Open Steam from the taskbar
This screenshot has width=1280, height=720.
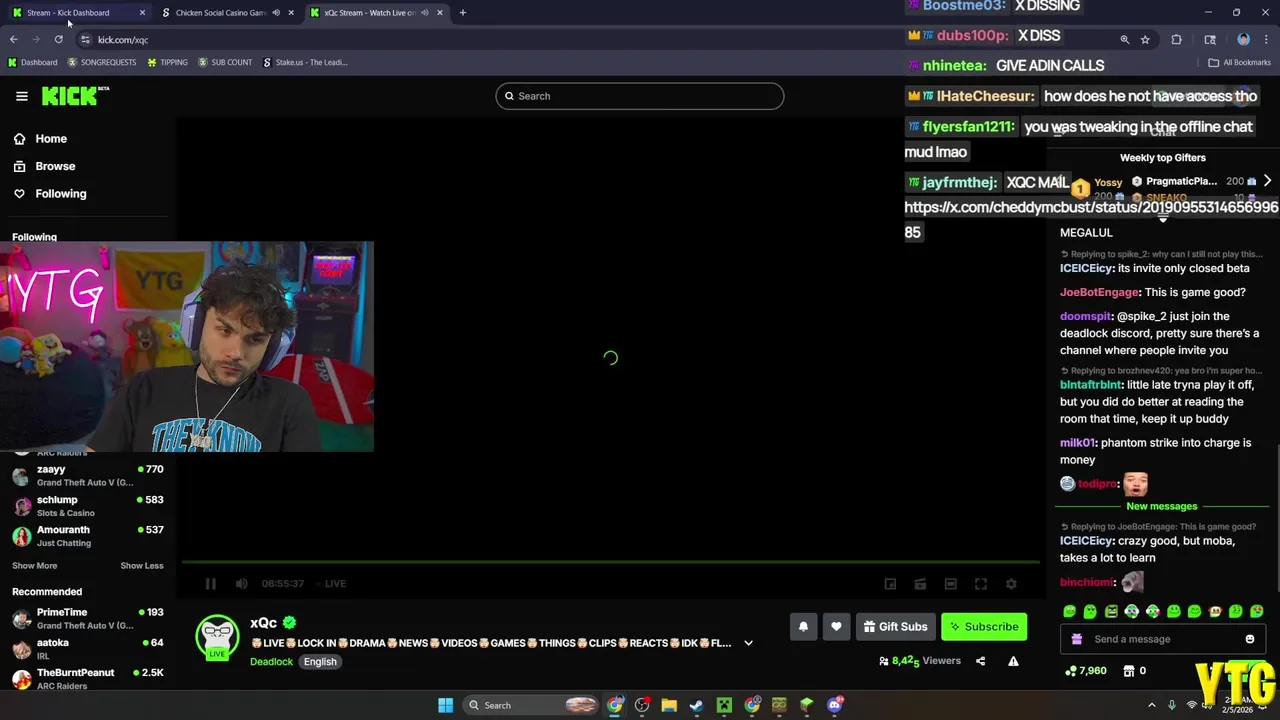[697, 705]
